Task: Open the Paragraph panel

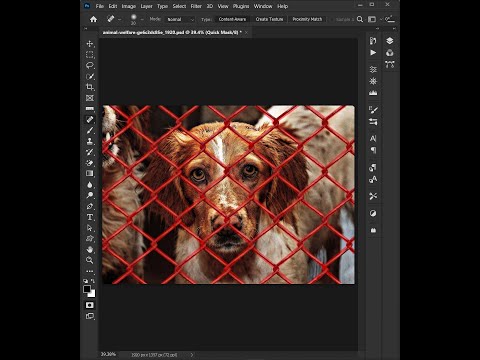Action: [373, 150]
